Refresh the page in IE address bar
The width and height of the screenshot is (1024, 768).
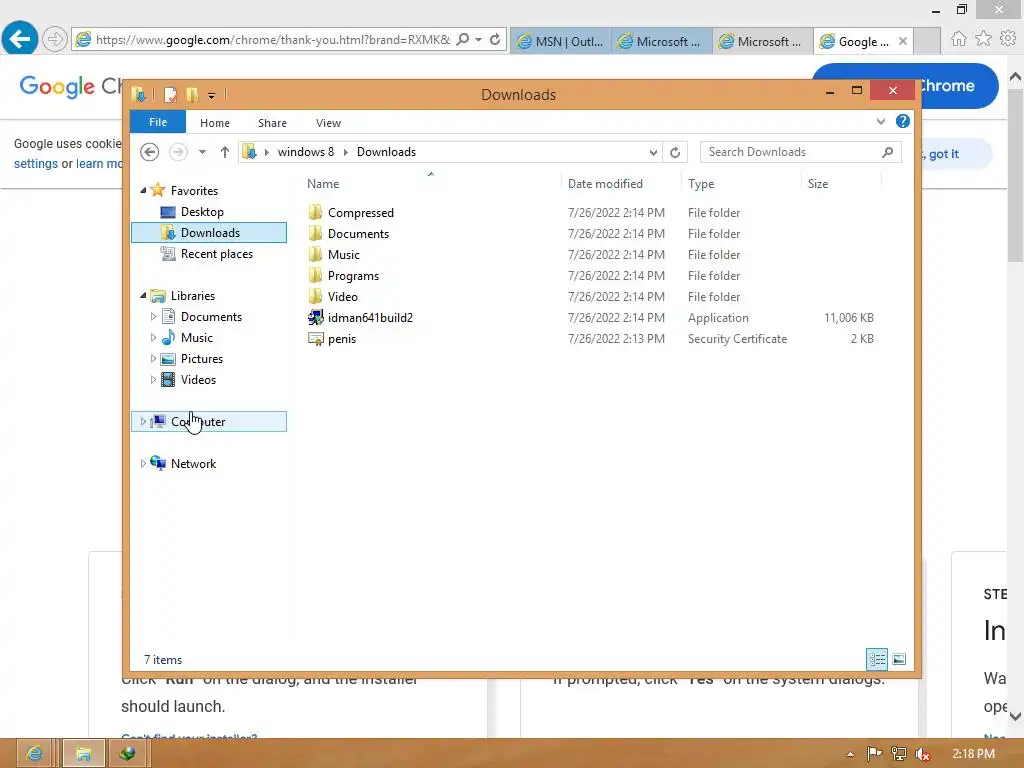pyautogui.click(x=495, y=40)
